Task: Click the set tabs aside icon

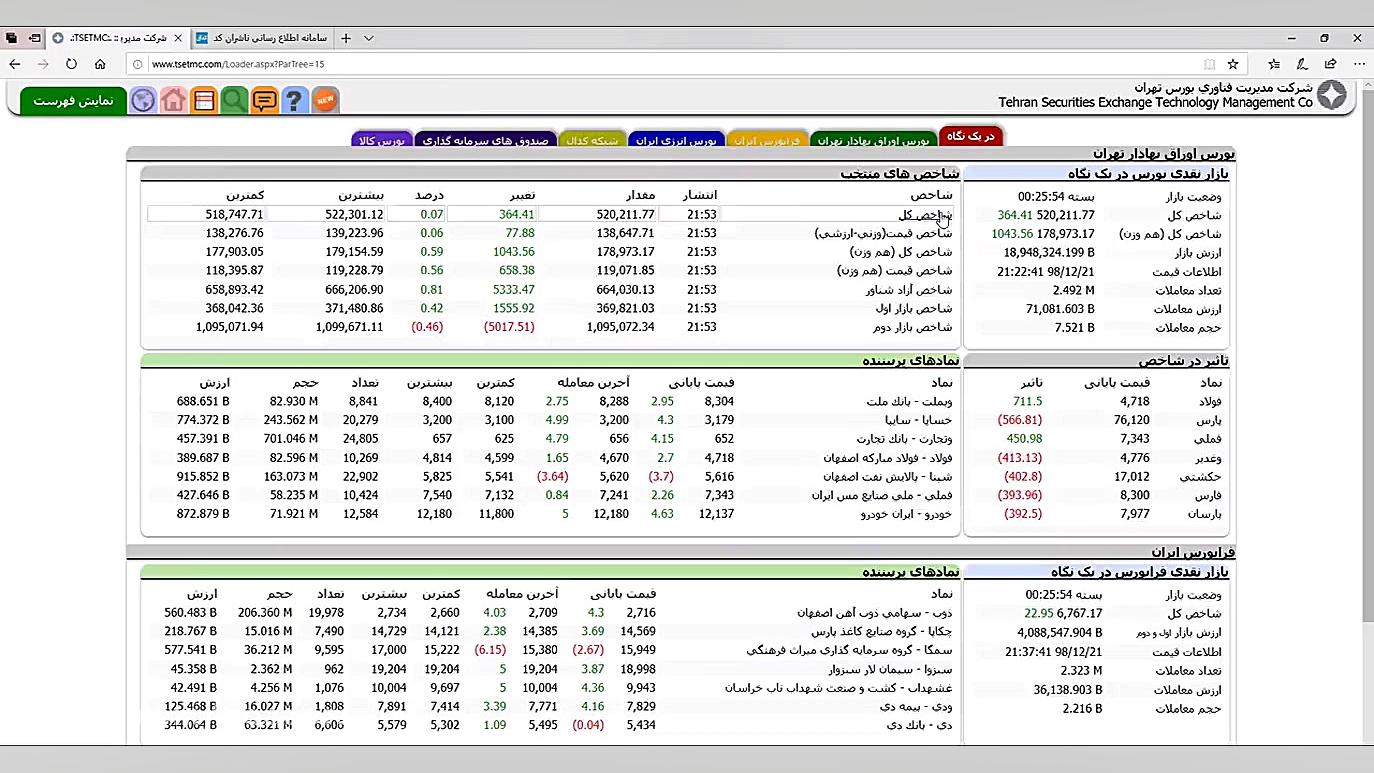Action: (34, 38)
